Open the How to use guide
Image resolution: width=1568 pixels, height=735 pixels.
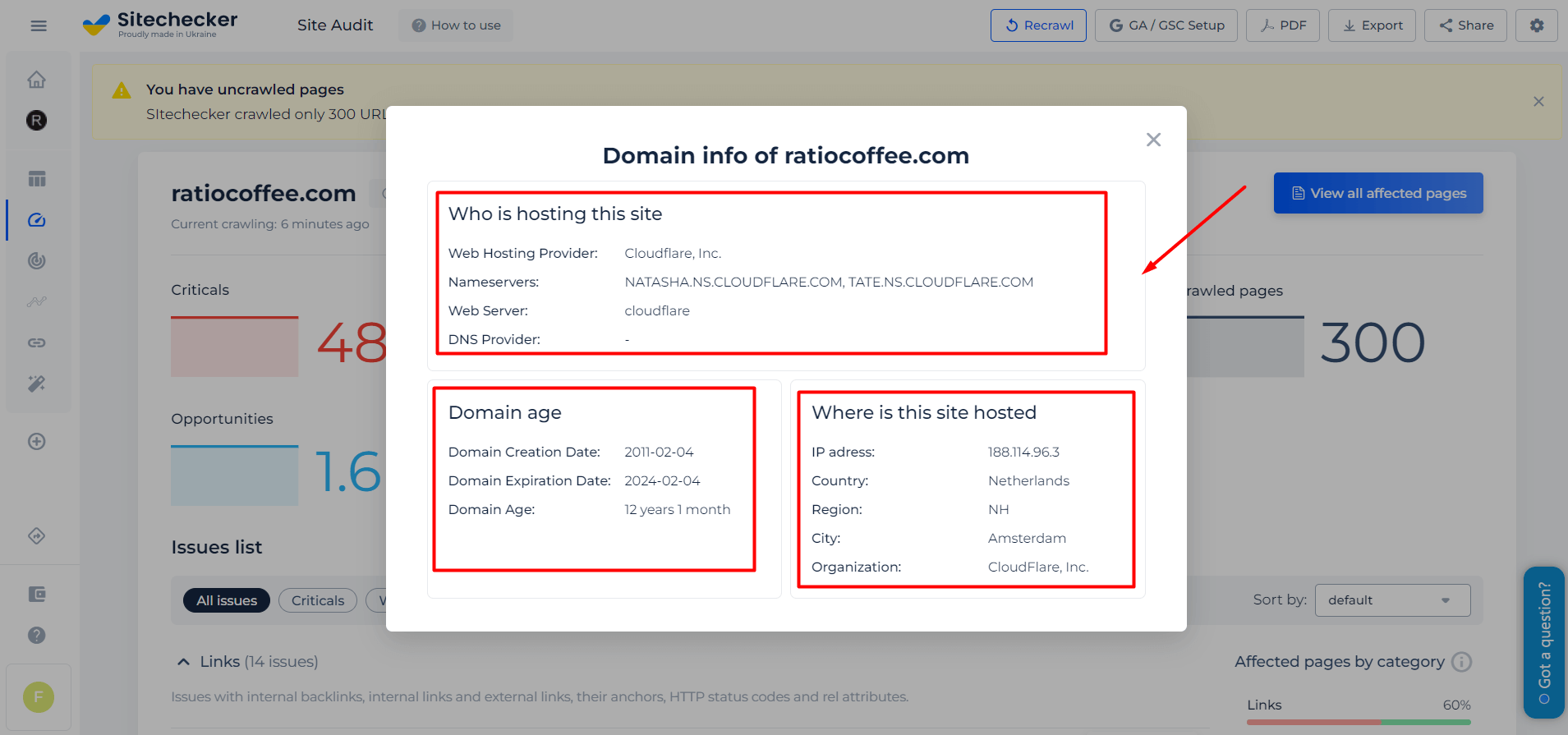coord(456,25)
